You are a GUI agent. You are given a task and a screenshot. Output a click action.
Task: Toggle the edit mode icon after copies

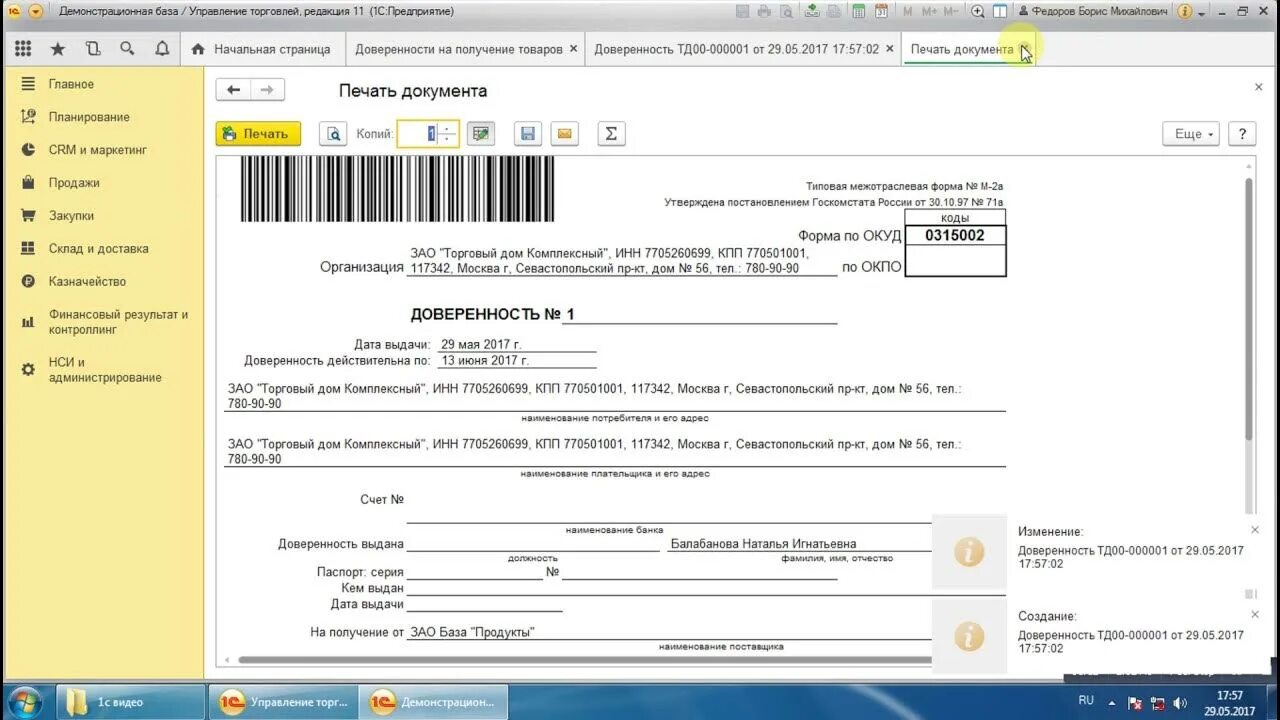coord(481,134)
